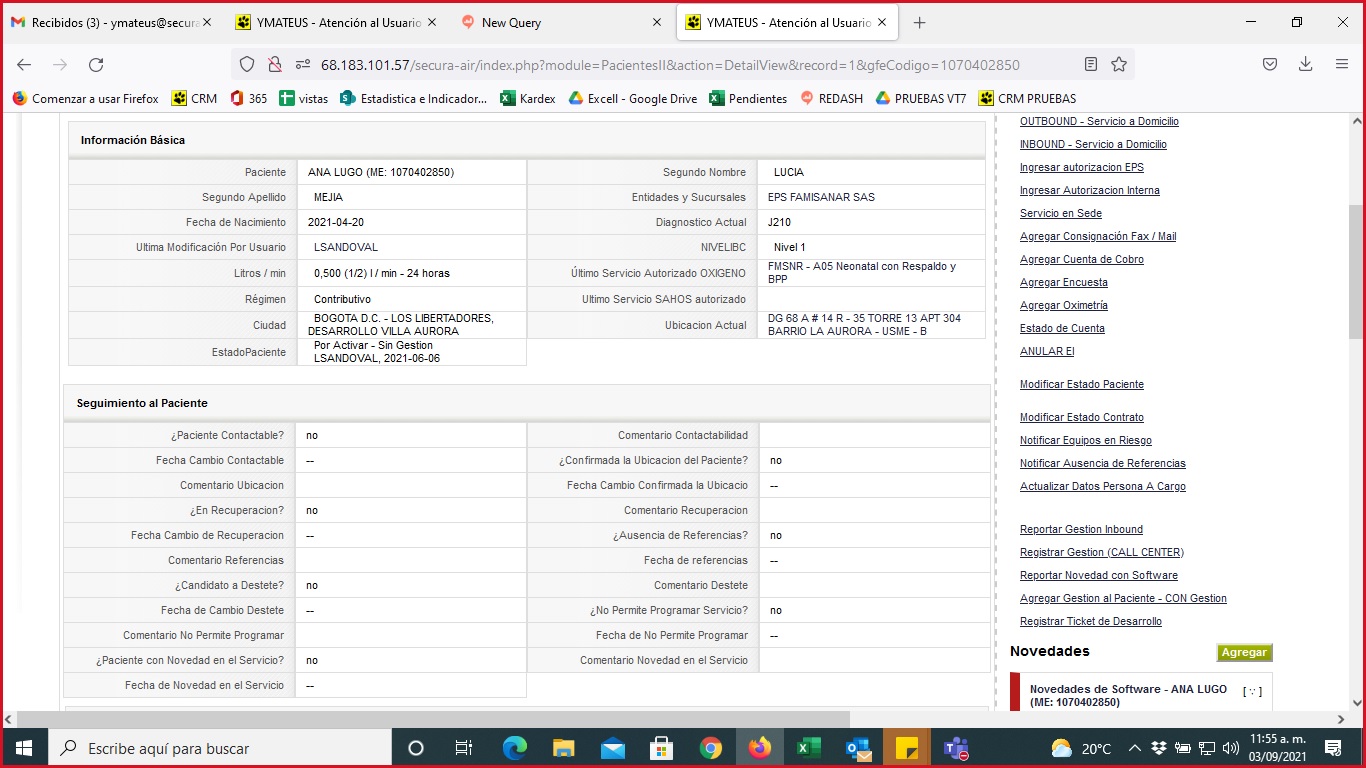The image size is (1366, 768).
Task: Click Reportar Novedad con Software link
Action: [1099, 575]
